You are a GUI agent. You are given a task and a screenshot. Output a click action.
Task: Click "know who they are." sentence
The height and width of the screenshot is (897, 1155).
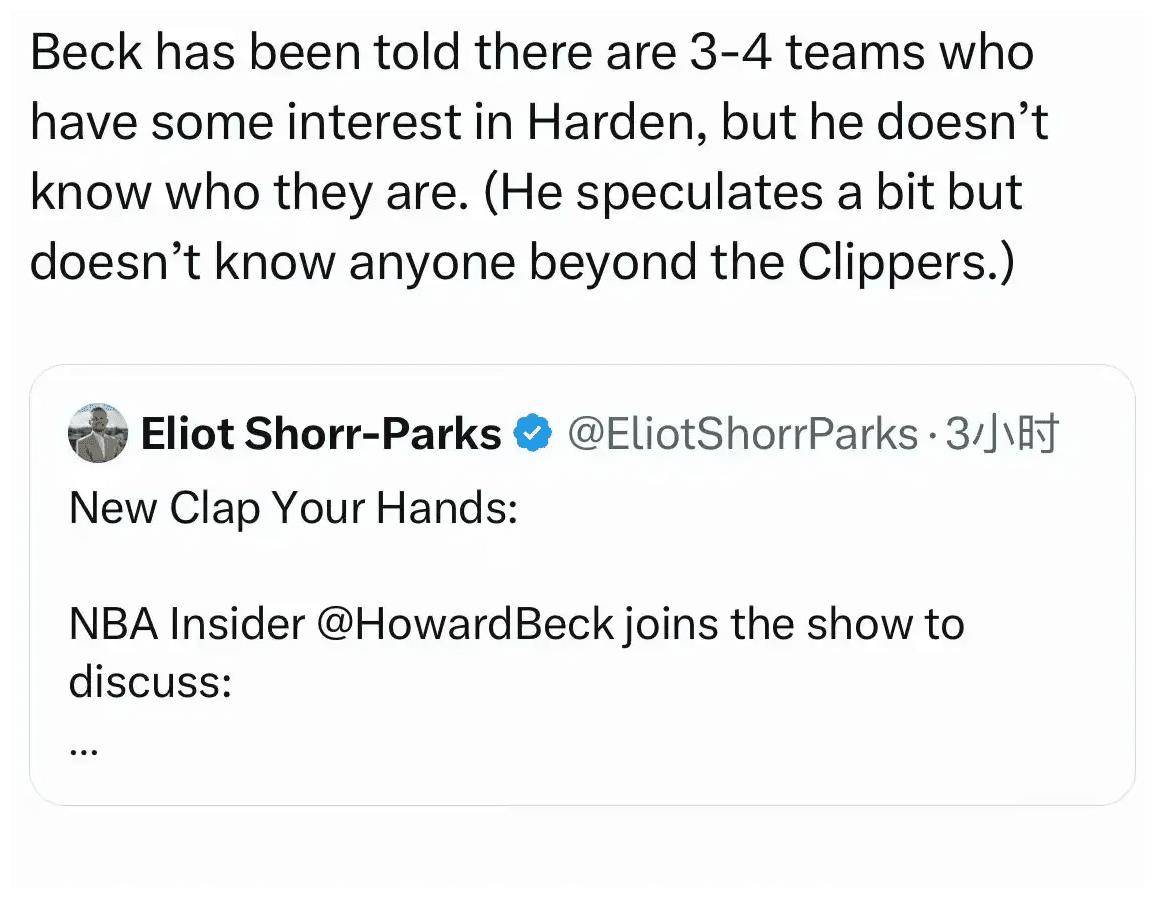[249, 191]
